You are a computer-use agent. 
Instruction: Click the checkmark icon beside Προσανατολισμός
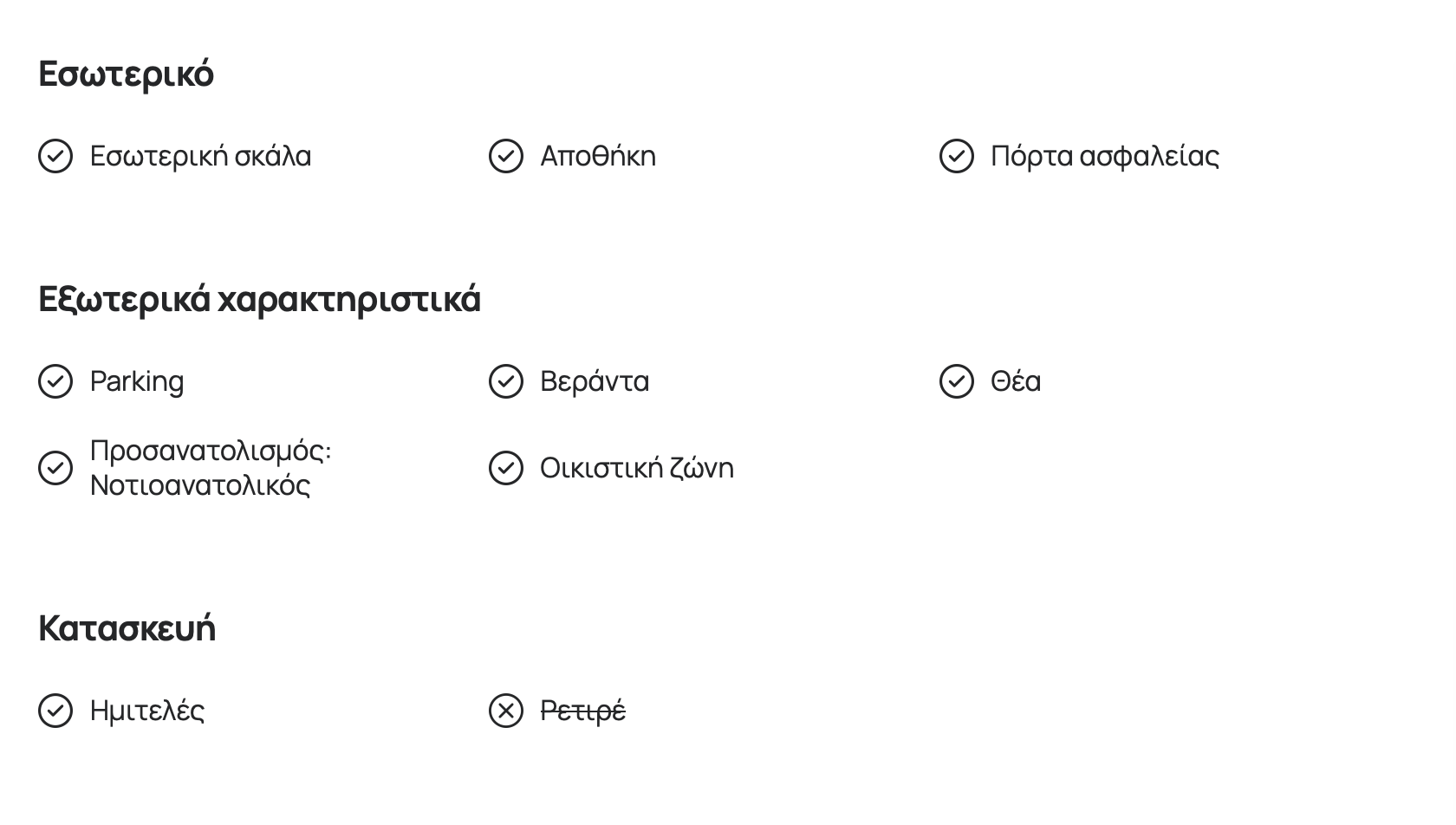click(55, 468)
